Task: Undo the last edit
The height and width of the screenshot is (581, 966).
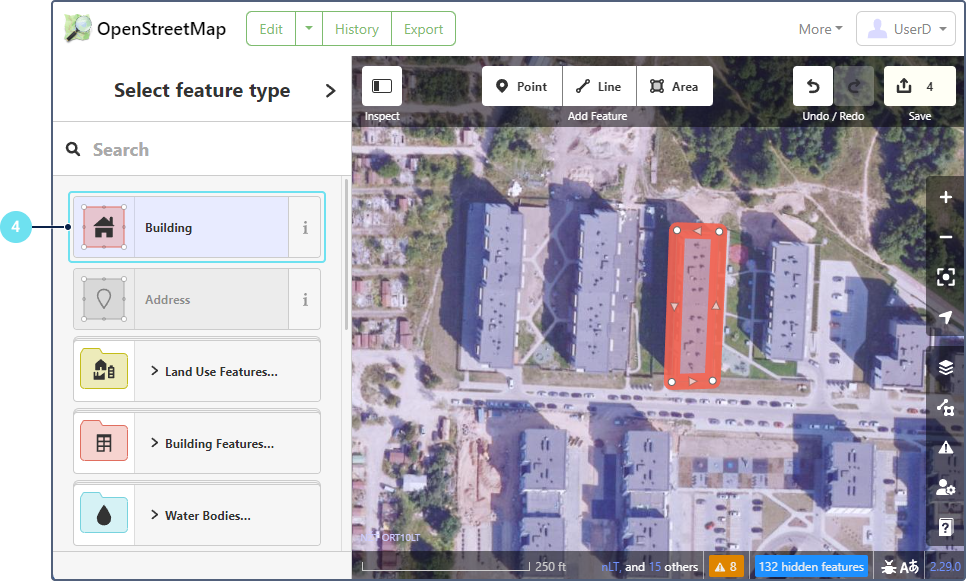Action: coord(813,87)
